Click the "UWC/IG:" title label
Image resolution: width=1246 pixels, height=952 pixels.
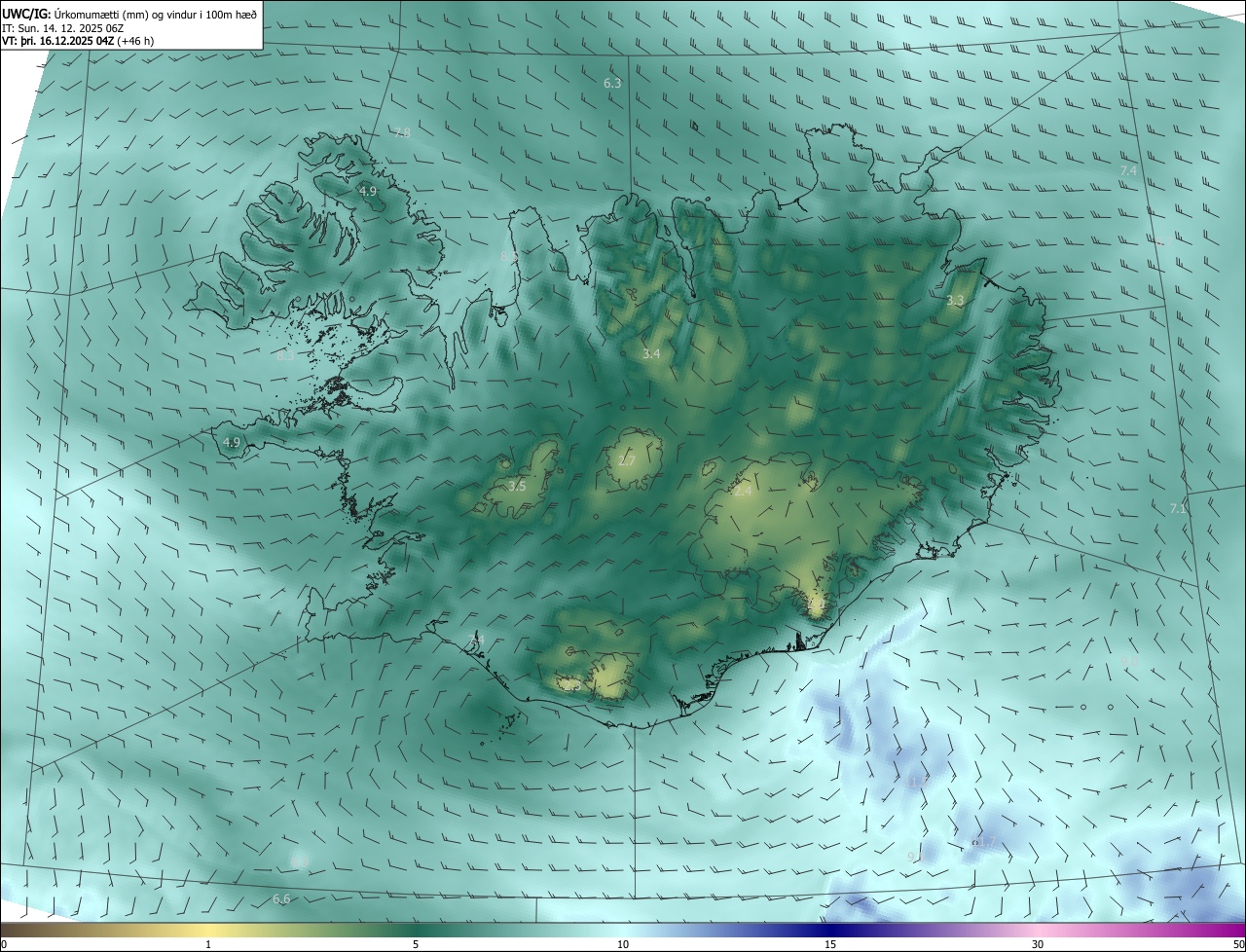click(x=25, y=13)
